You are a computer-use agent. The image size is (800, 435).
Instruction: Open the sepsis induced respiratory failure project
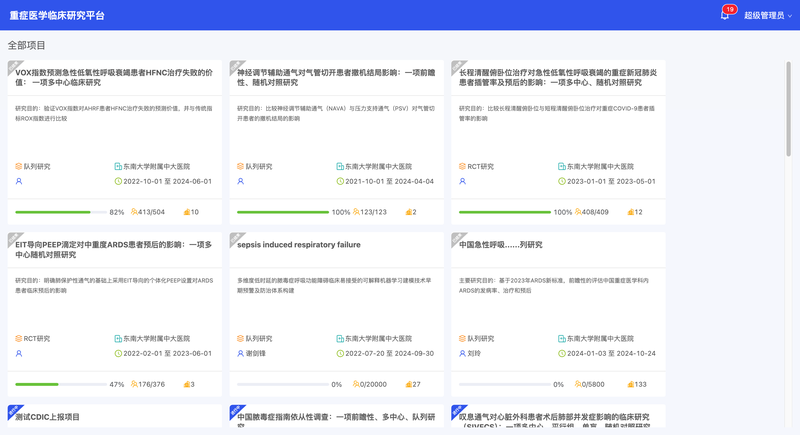pos(298,245)
